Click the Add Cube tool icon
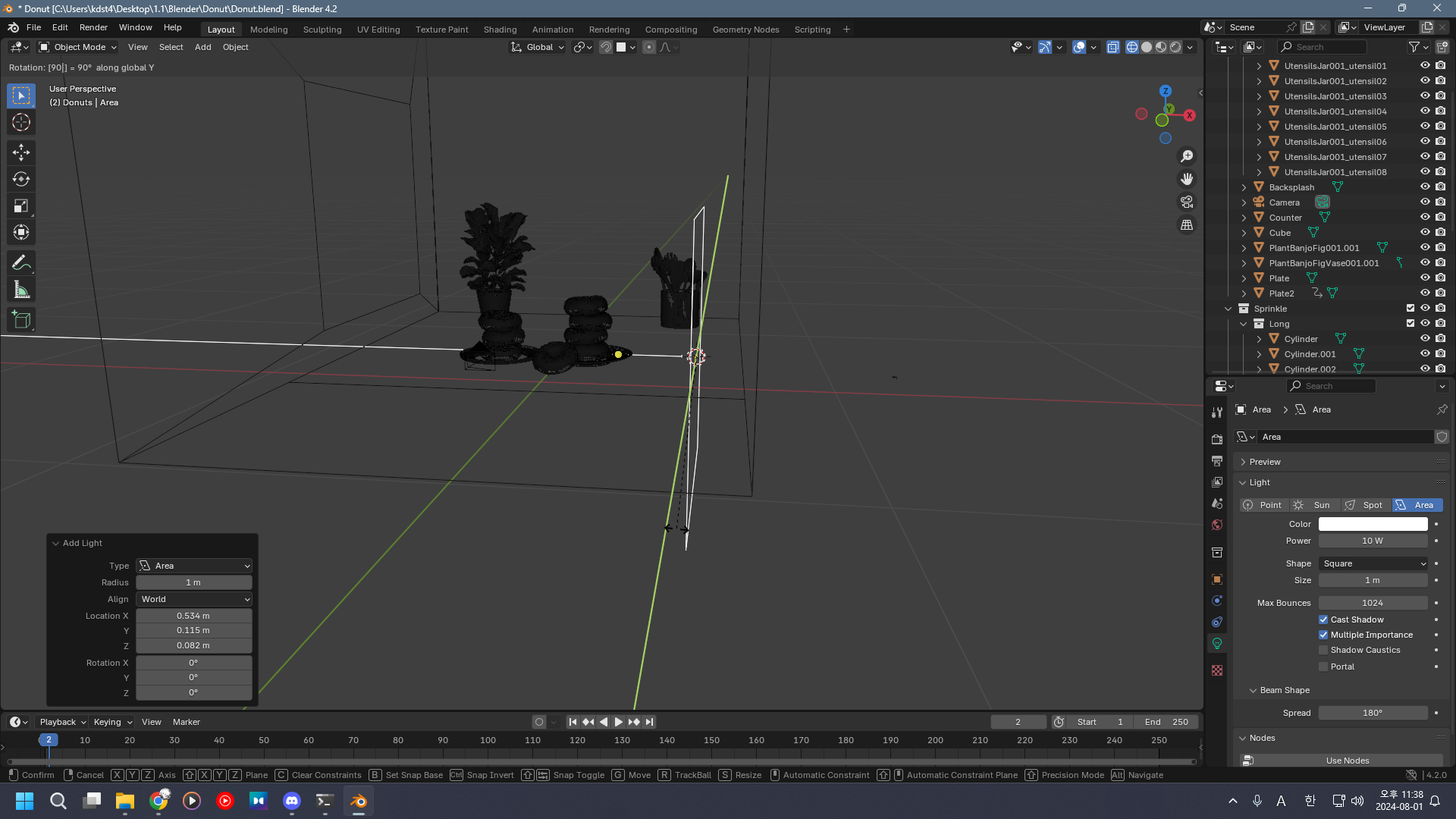Viewport: 1456px width, 819px height. (x=20, y=320)
